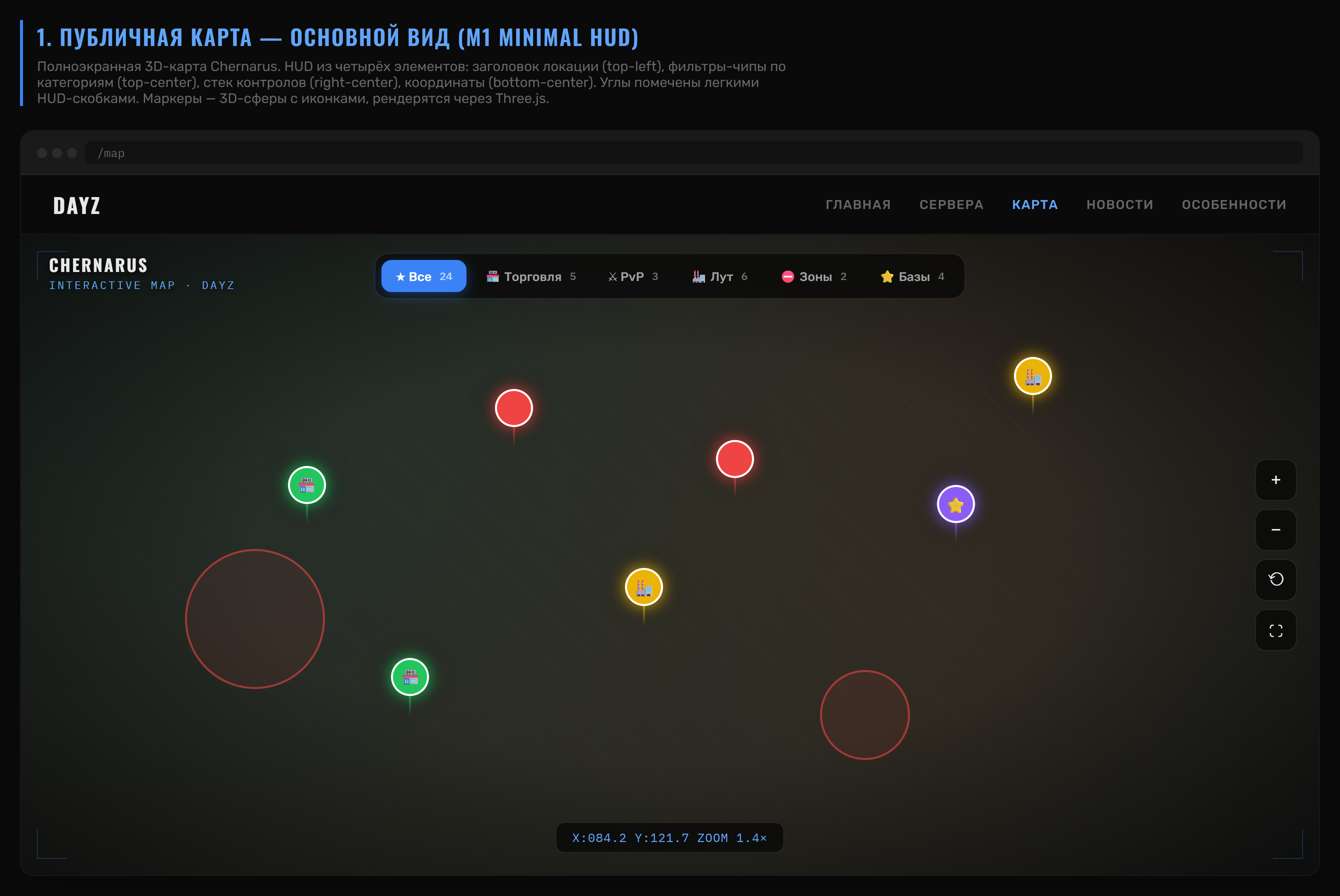Filter markers by Базы
This screenshot has height=896, width=1340.
point(912,277)
